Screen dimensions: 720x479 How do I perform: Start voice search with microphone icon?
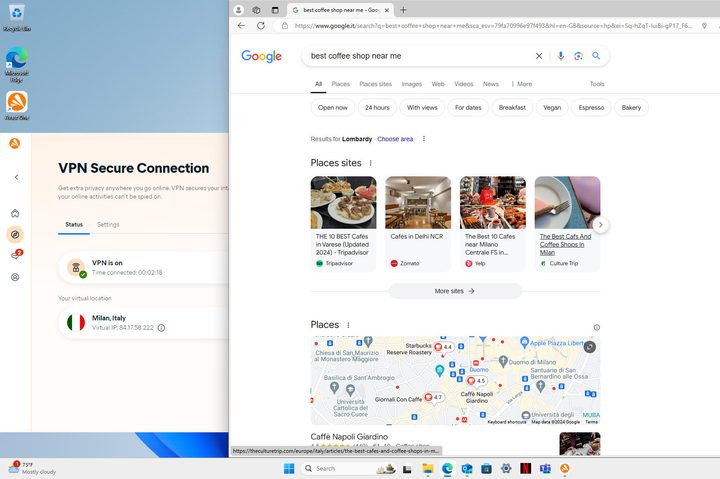click(x=561, y=56)
